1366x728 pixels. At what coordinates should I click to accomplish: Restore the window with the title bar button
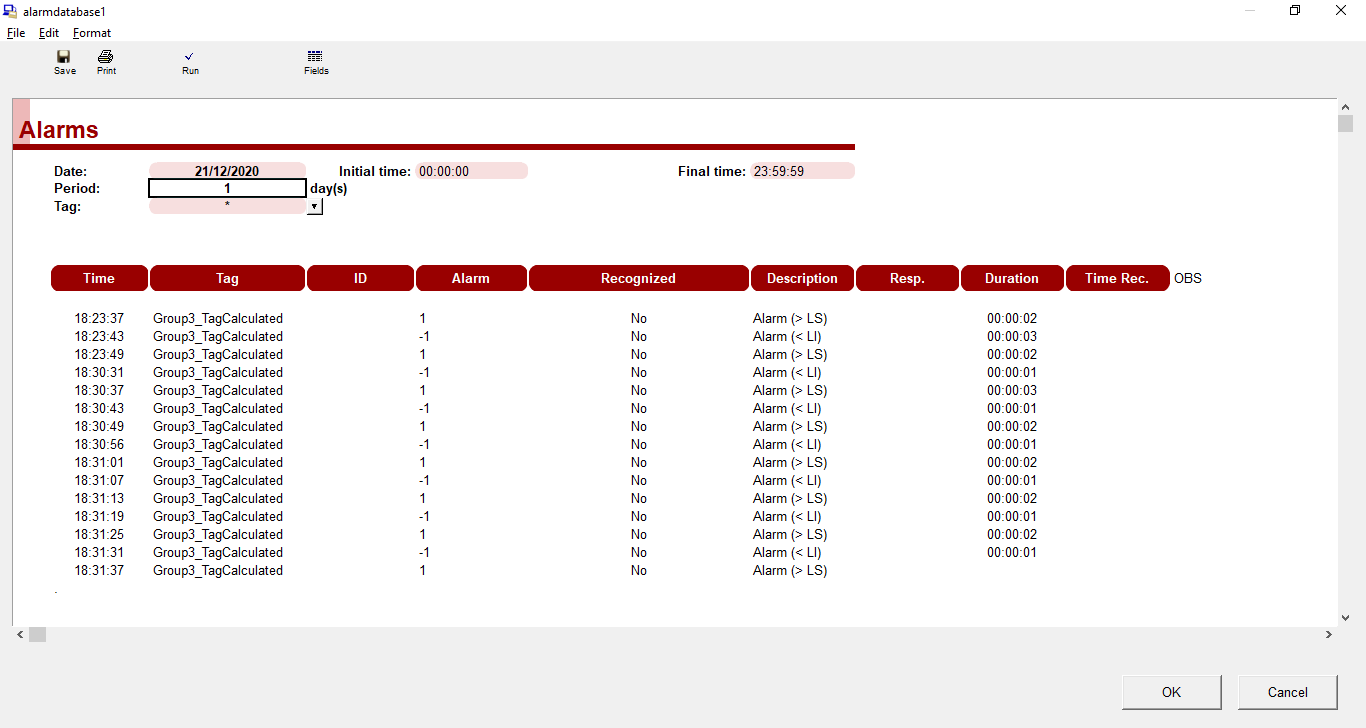[x=1295, y=11]
